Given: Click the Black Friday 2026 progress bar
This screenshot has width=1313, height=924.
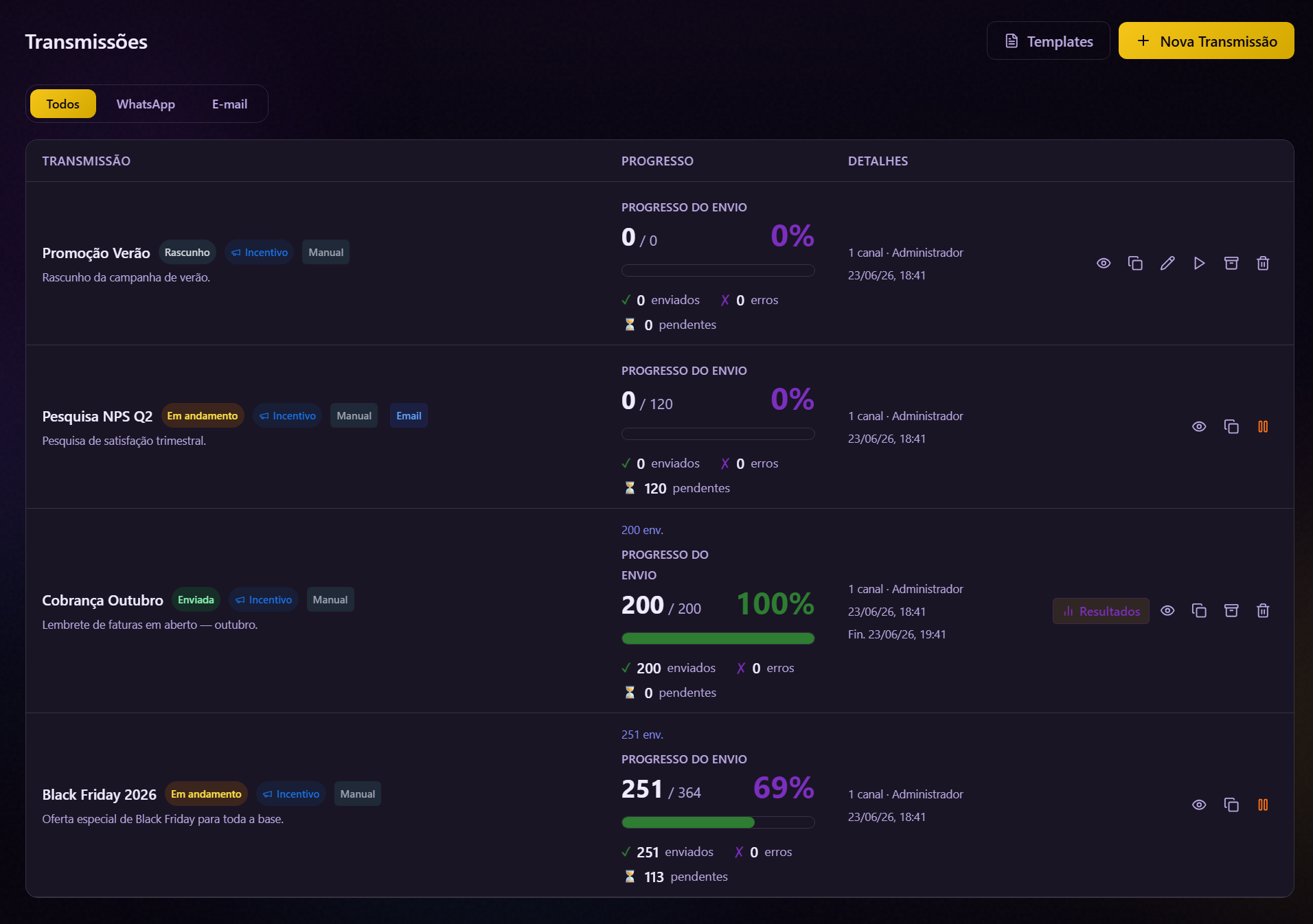Looking at the screenshot, I should click(x=718, y=822).
